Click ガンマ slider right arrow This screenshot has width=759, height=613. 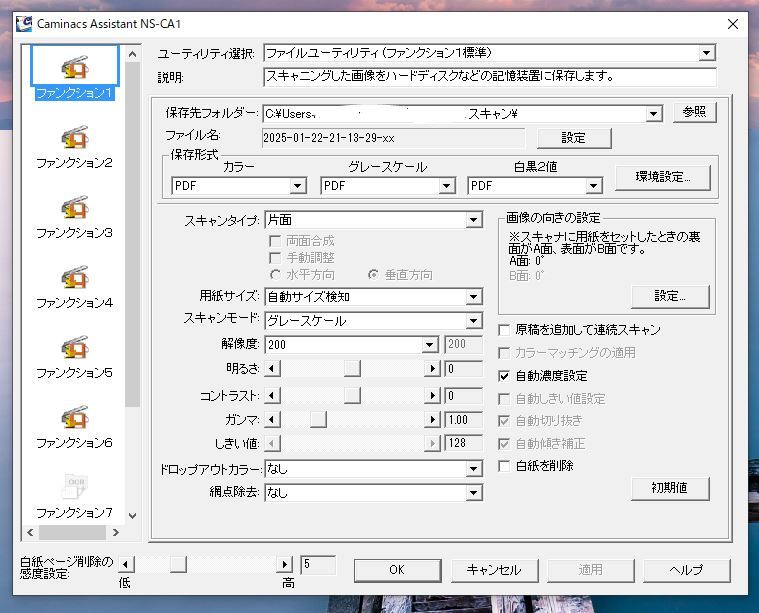[x=432, y=419]
